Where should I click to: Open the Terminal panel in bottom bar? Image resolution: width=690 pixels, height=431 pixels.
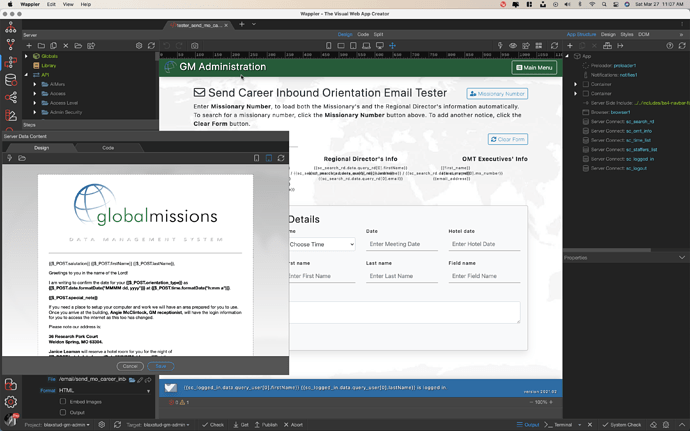pyautogui.click(x=558, y=425)
